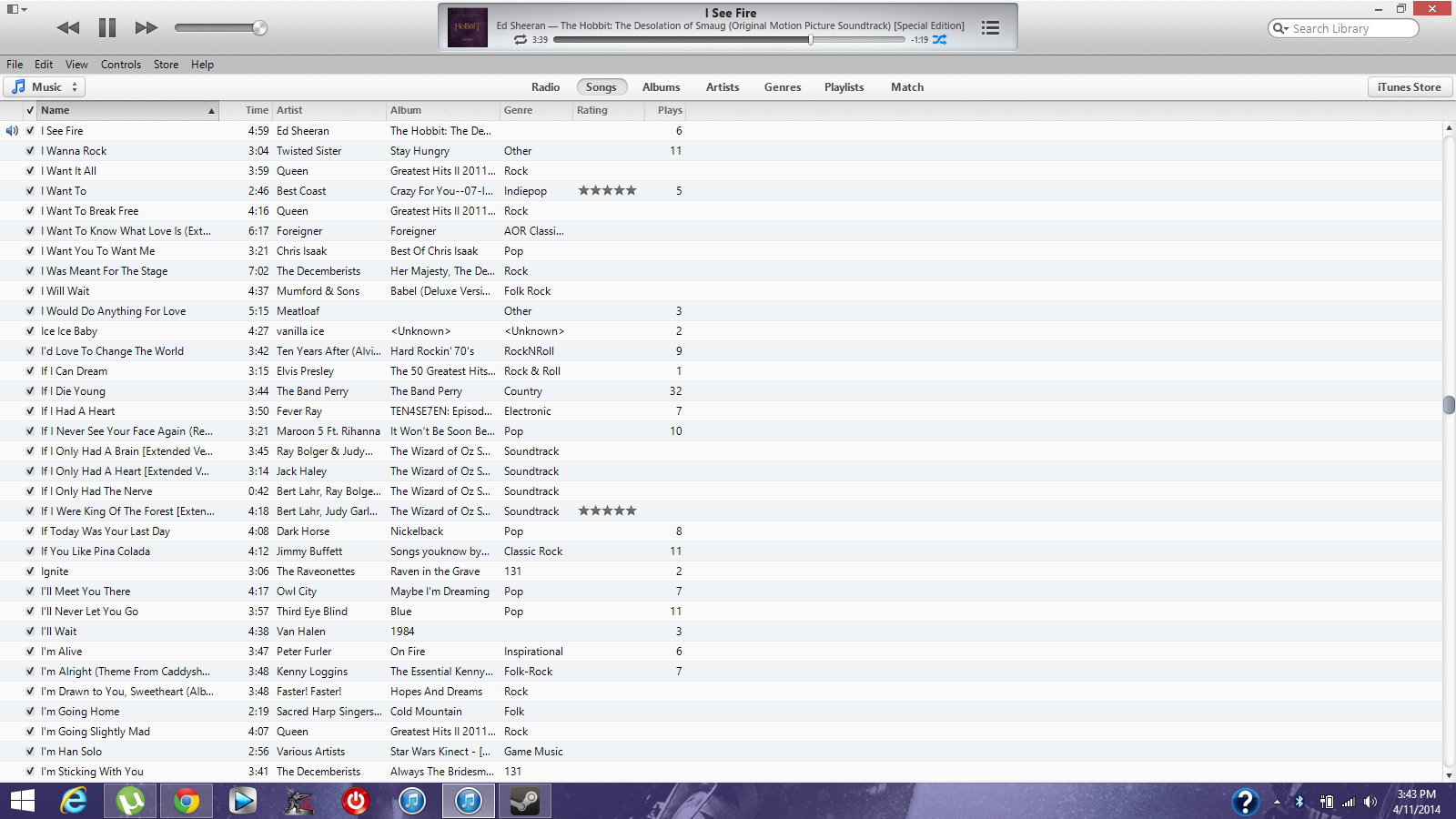The height and width of the screenshot is (819, 1456).
Task: Toggle the shuffle icon in the now playing display
Action: [x=939, y=40]
